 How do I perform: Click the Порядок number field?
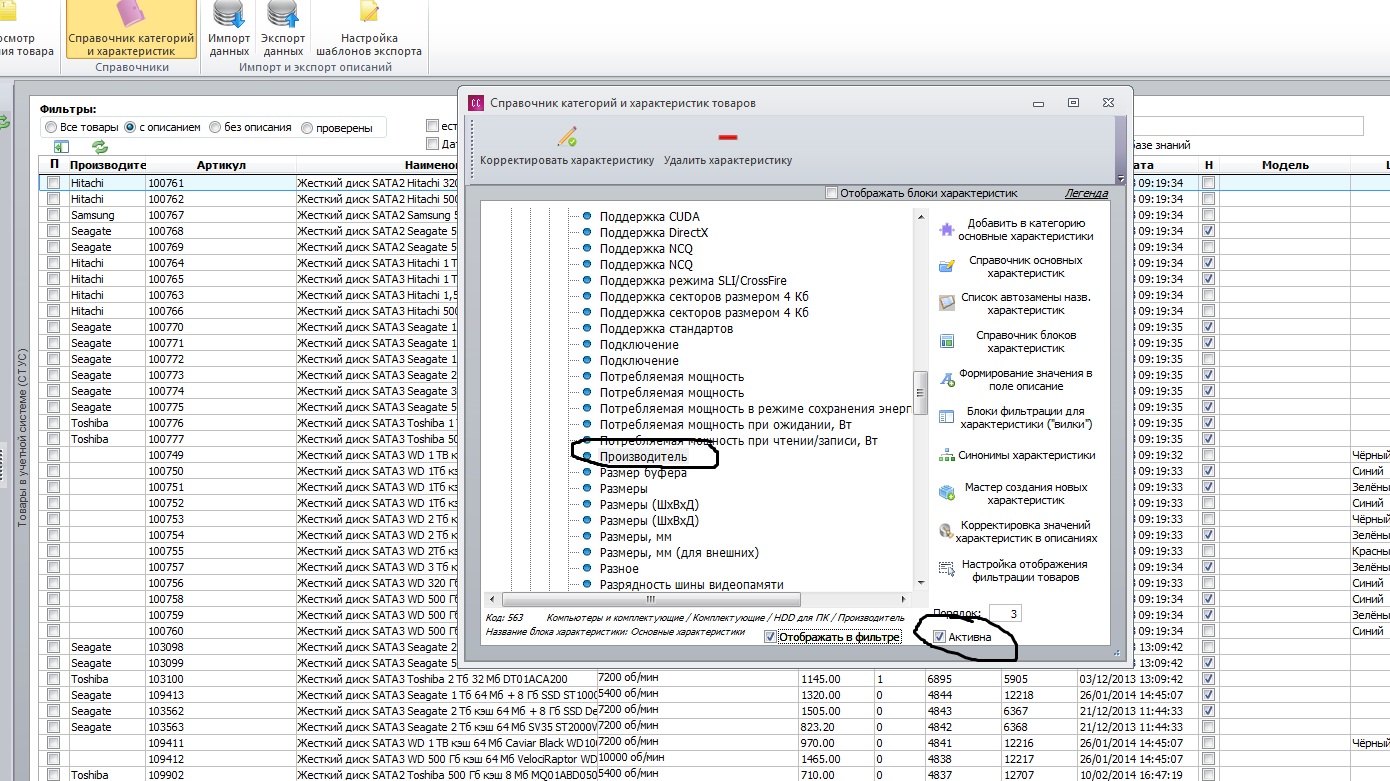pyautogui.click(x=1004, y=613)
